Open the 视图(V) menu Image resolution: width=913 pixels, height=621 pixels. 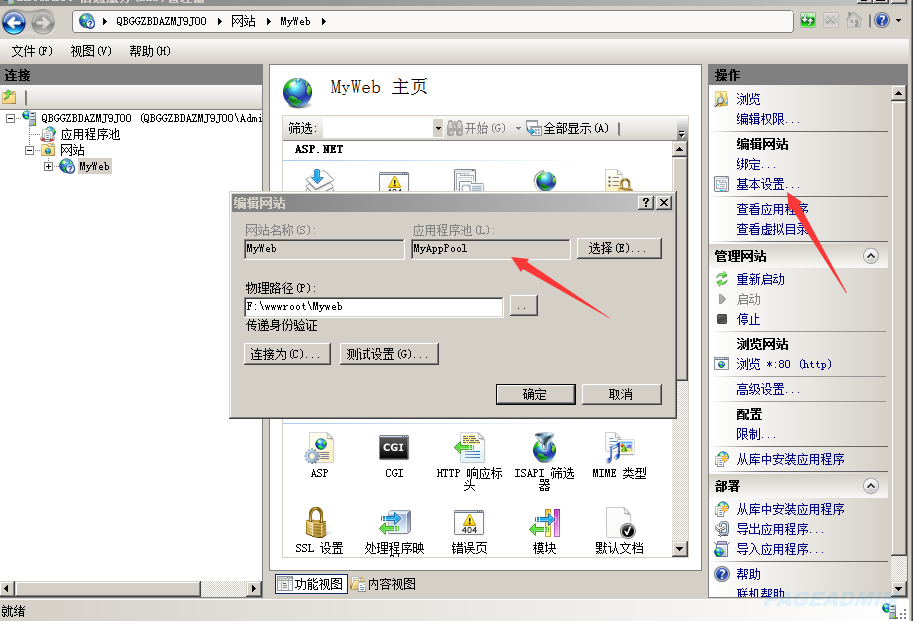[x=91, y=51]
